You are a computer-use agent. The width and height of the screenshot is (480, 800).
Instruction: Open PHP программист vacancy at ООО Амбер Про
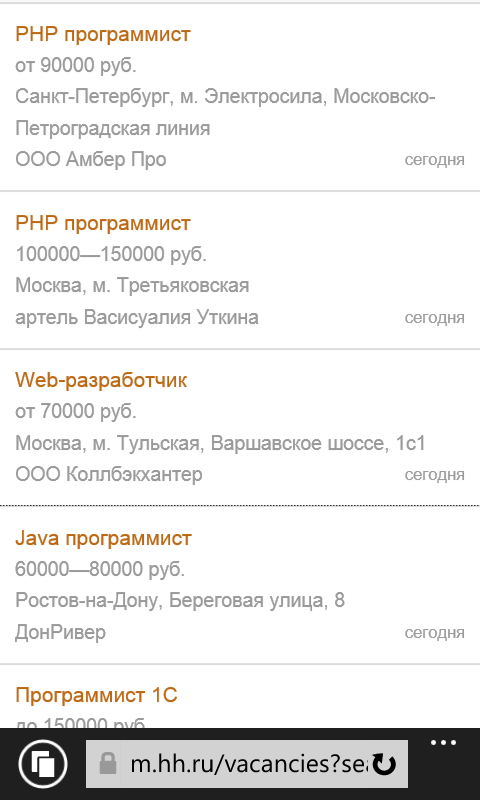pos(103,35)
